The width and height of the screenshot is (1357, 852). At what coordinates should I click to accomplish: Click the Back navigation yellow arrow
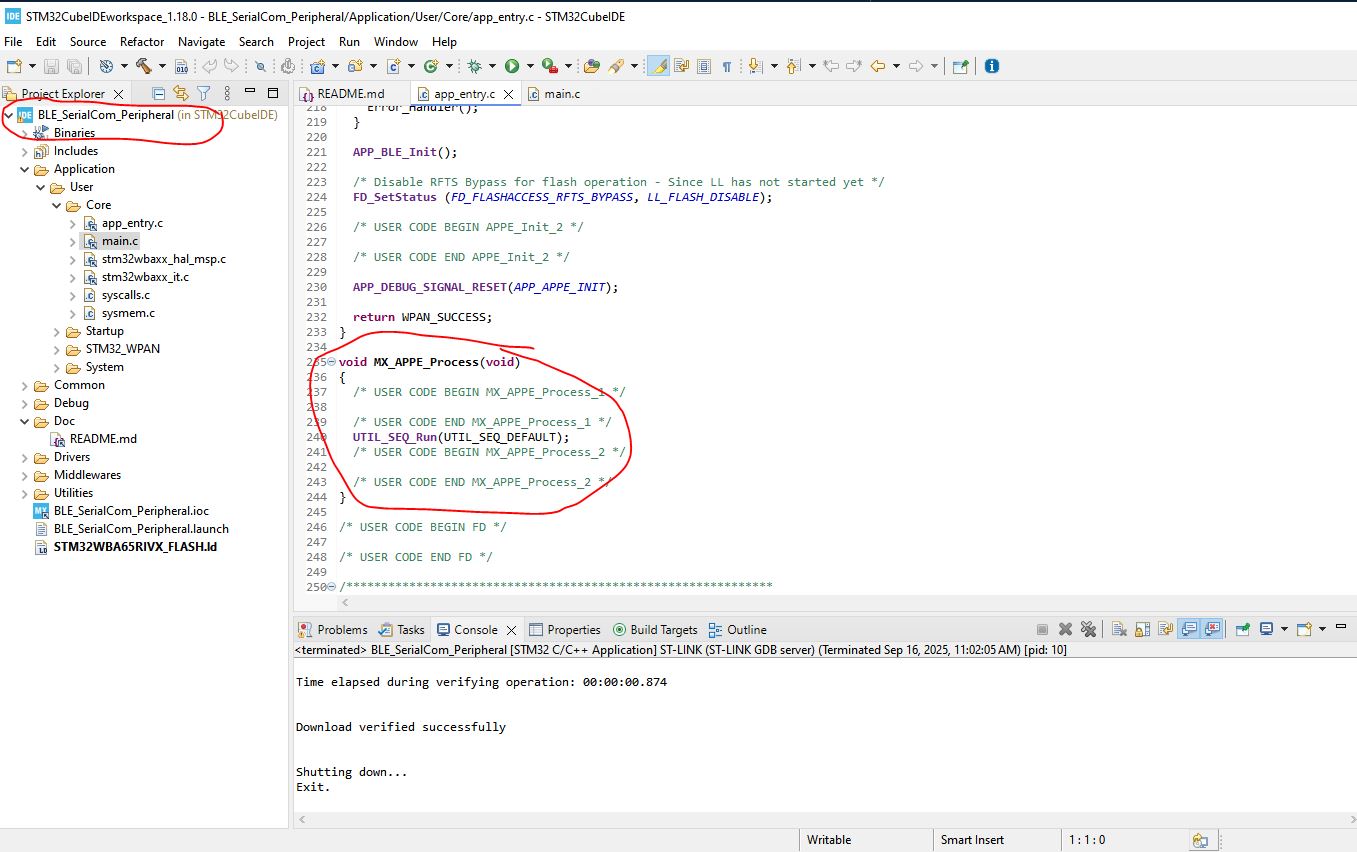click(x=877, y=66)
